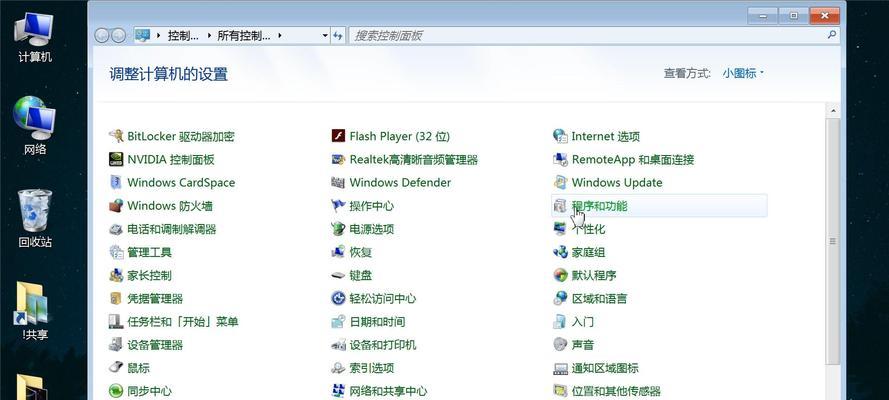Image resolution: width=889 pixels, height=400 pixels.
Task: Expand the arrow after 控制... in address bar
Action: [209, 36]
